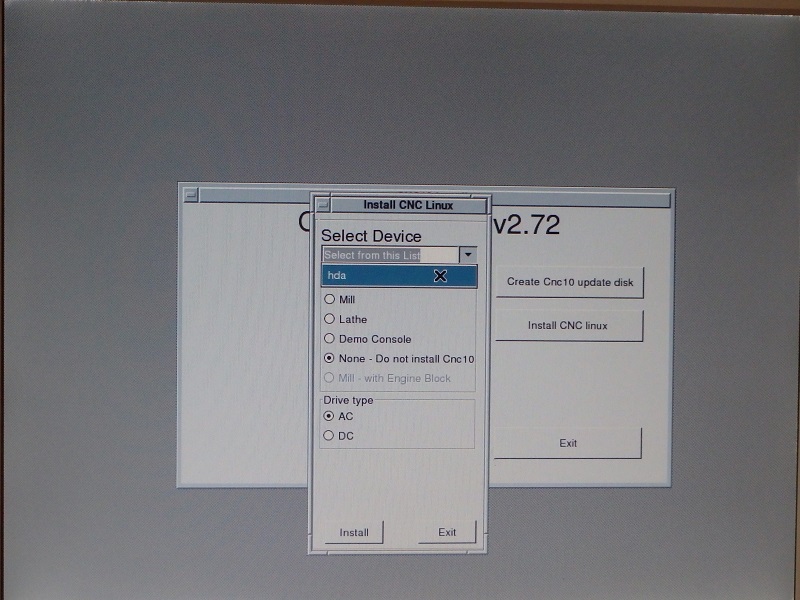This screenshot has width=800, height=600.
Task: Click the 'Install CNC linux' main button
Action: (568, 326)
